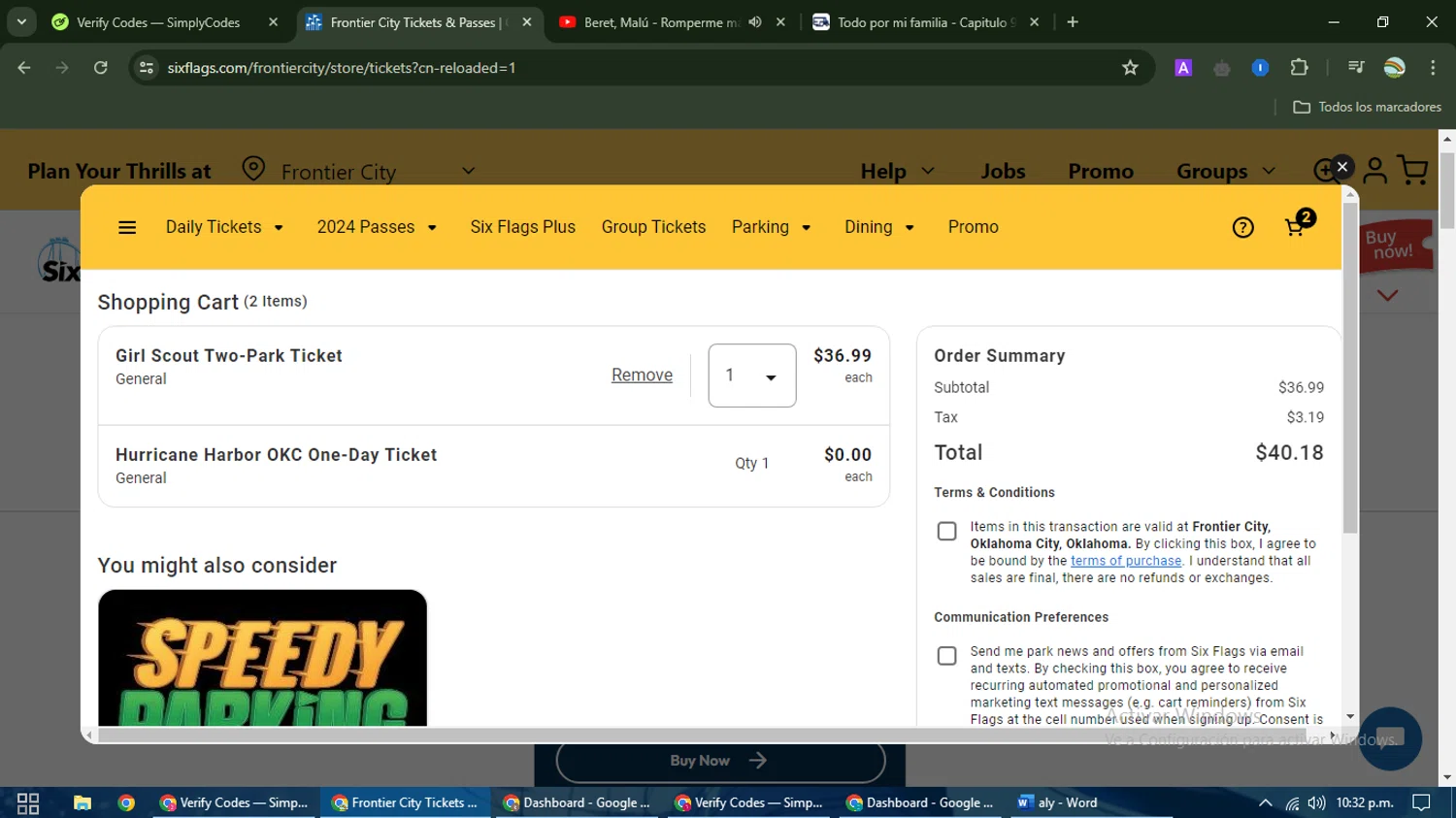
Task: Close the Frontier City Tickets tab
Action: tap(527, 22)
